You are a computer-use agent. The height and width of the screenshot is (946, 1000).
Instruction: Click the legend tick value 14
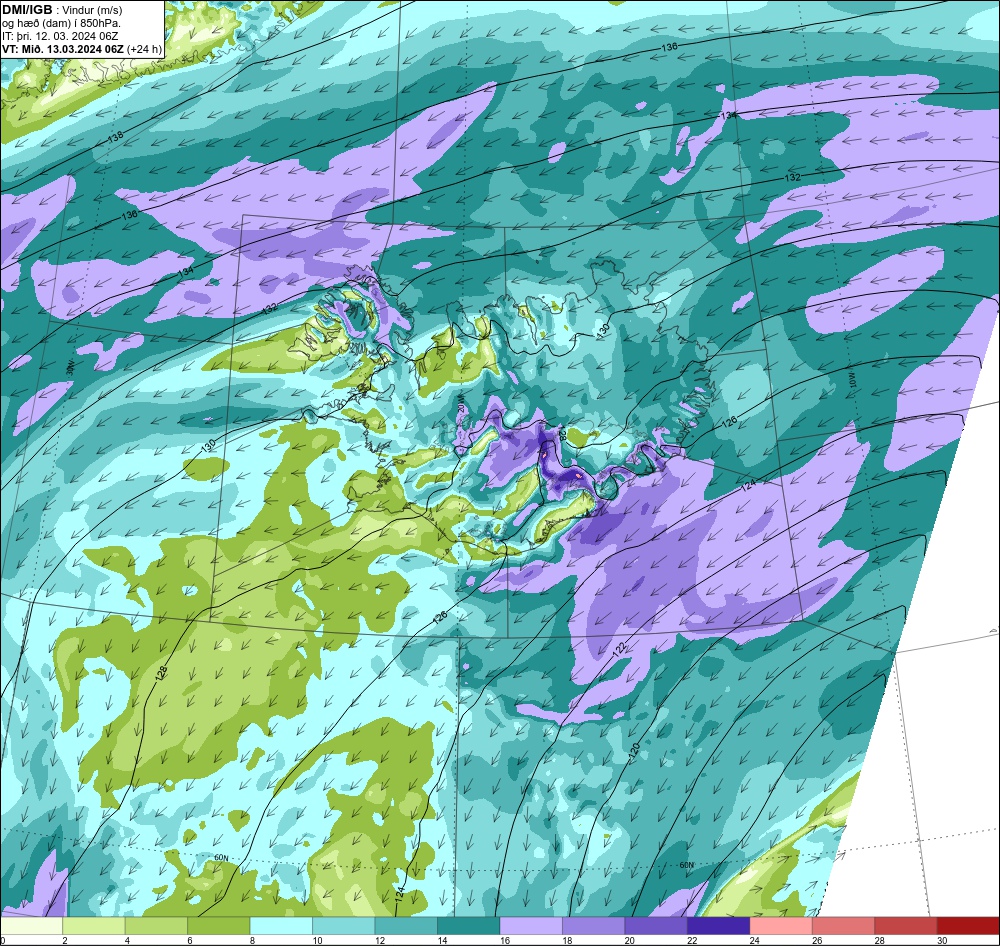pyautogui.click(x=442, y=940)
